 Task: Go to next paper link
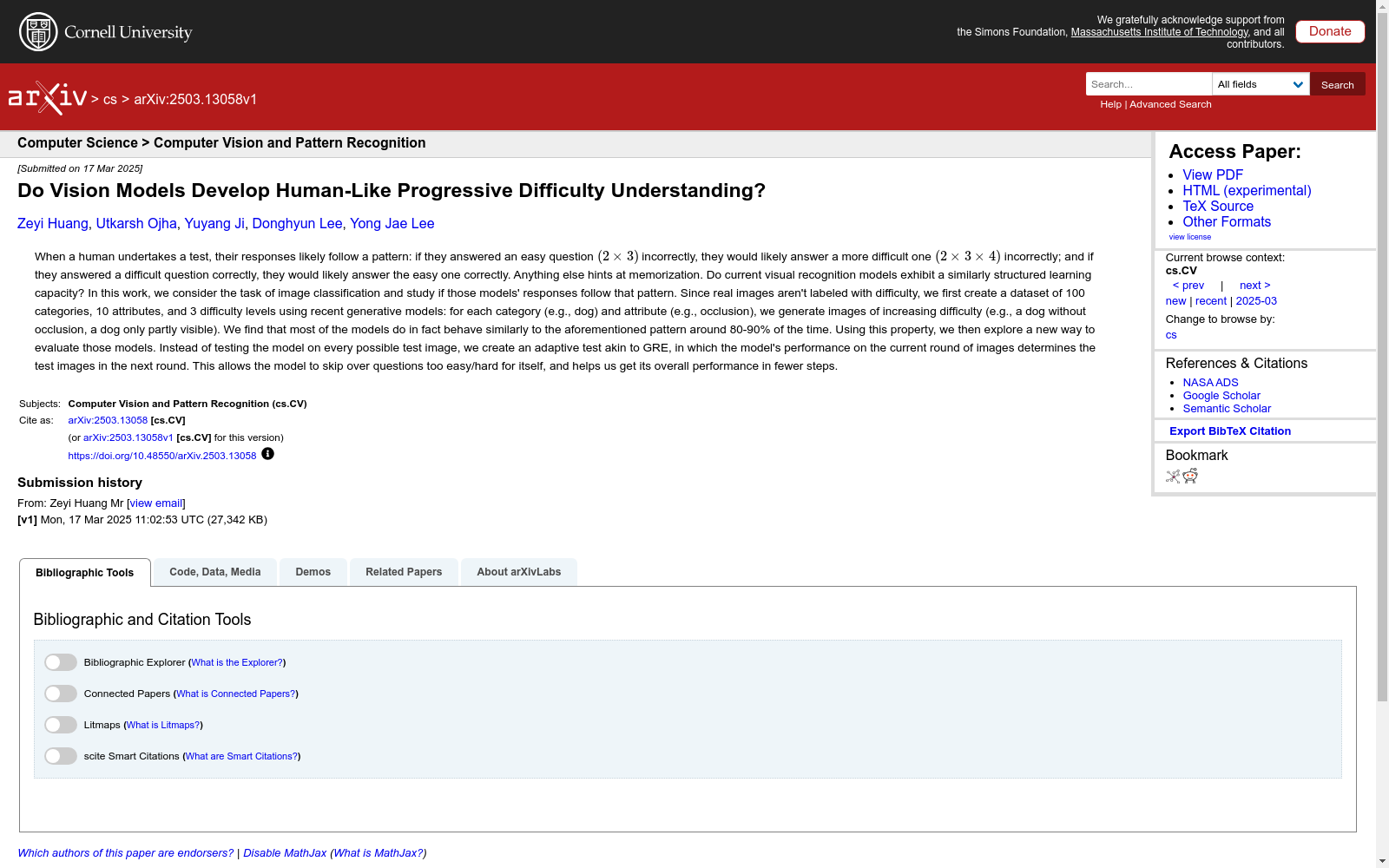[1255, 286]
